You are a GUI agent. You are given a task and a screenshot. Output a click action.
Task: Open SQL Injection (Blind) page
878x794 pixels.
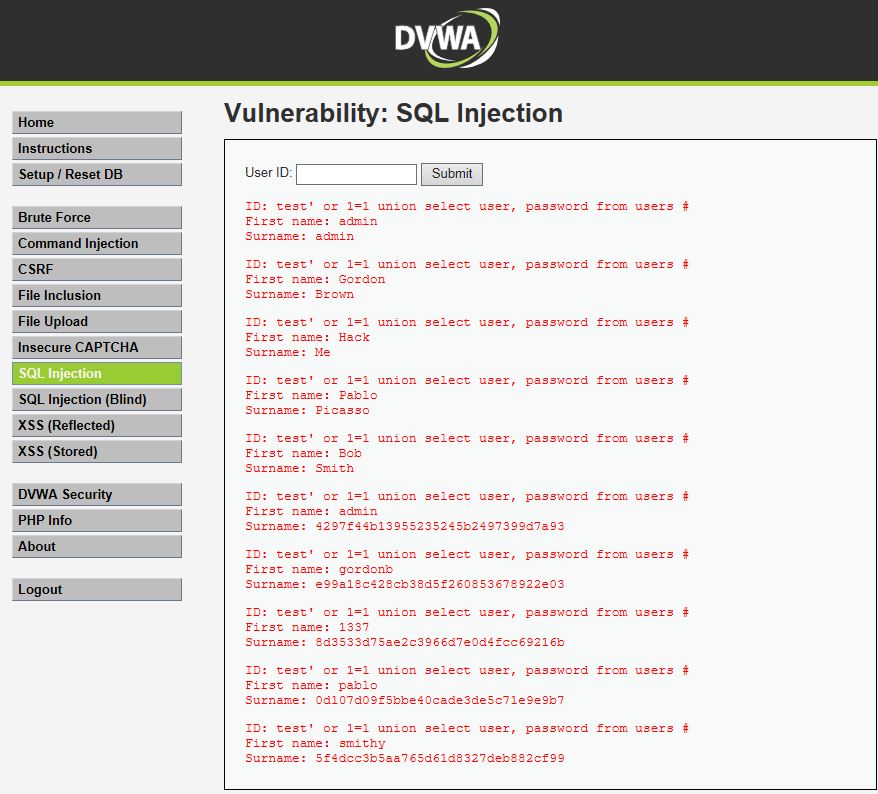97,399
